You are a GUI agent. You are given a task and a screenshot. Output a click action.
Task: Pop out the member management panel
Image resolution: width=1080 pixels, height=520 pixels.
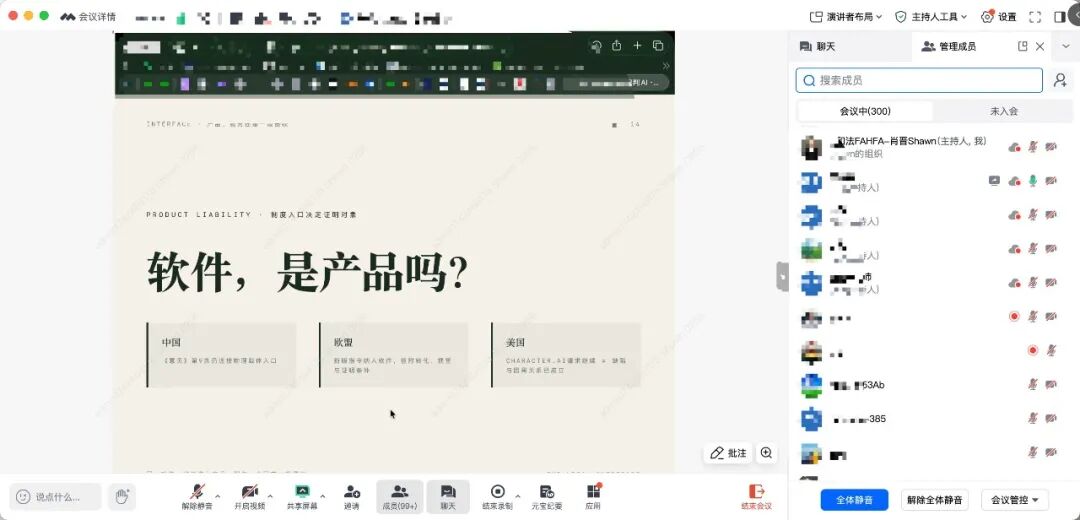pos(1022,46)
